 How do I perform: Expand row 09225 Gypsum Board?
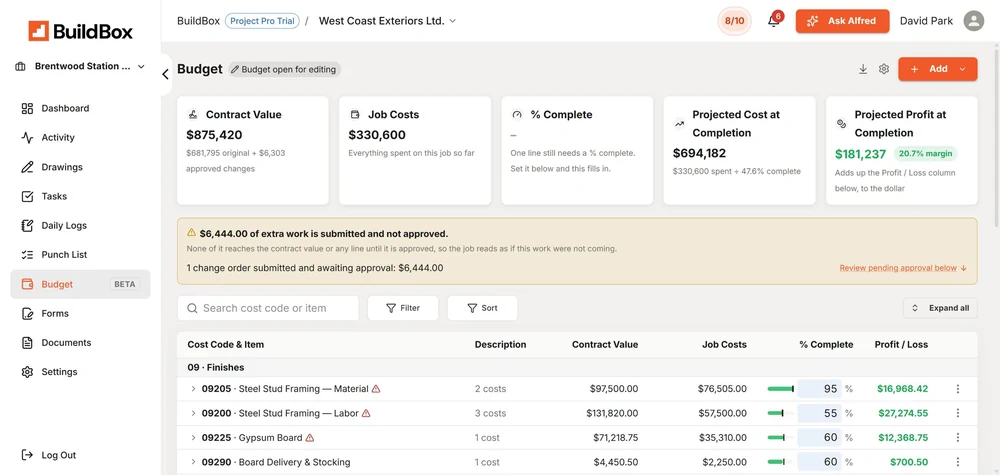(x=193, y=438)
